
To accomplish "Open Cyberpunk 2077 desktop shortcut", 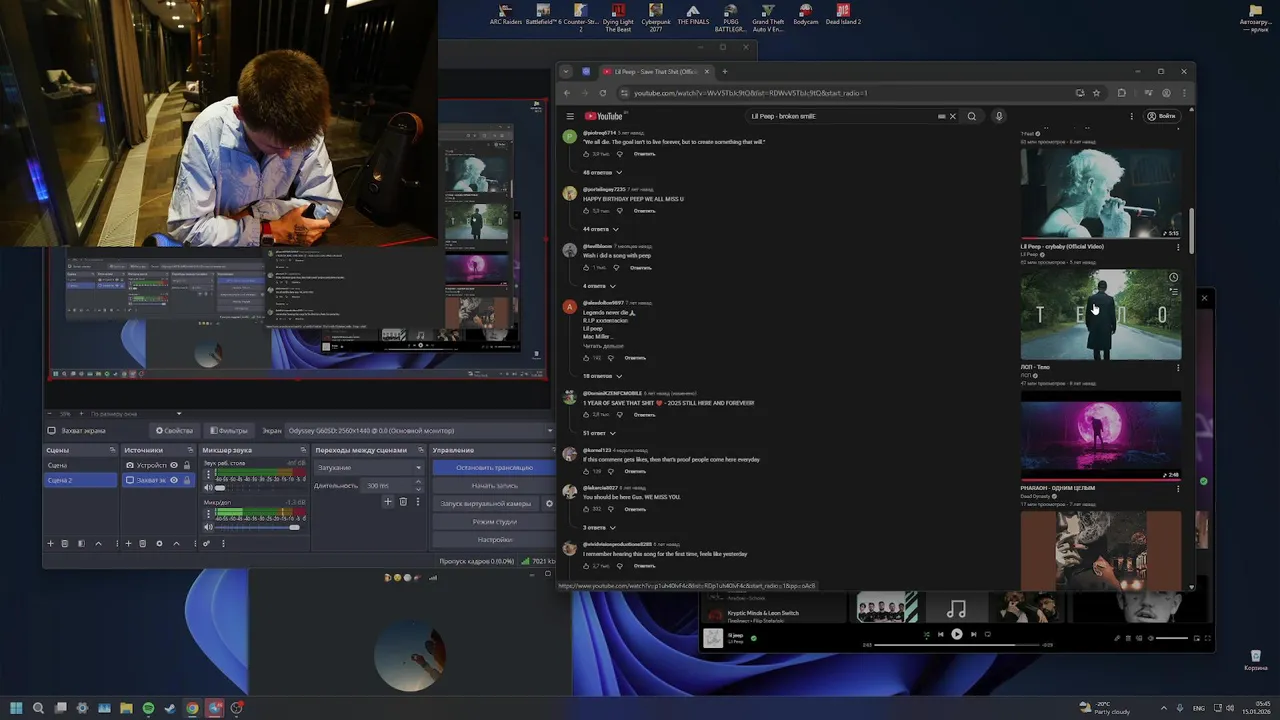I will point(656,16).
